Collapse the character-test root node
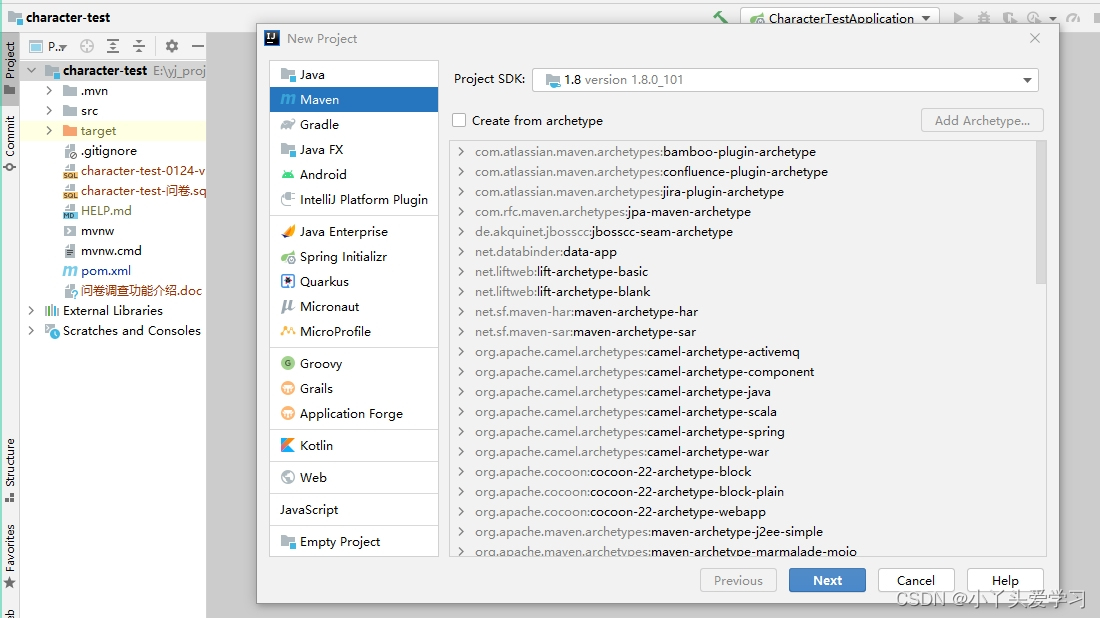This screenshot has width=1100, height=618. coord(32,70)
